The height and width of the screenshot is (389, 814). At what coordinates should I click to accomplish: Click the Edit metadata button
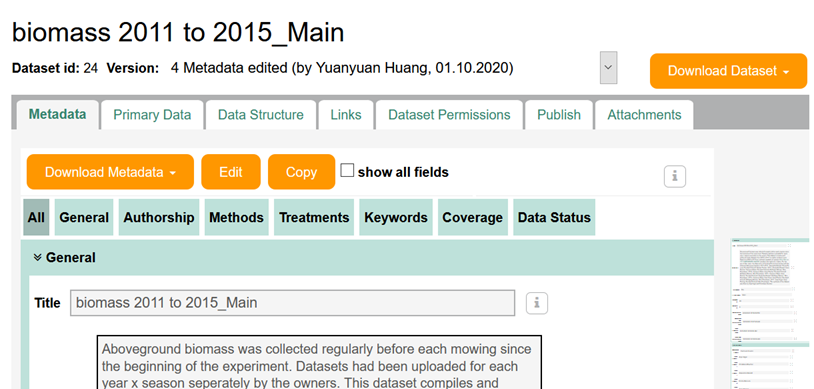(231, 172)
